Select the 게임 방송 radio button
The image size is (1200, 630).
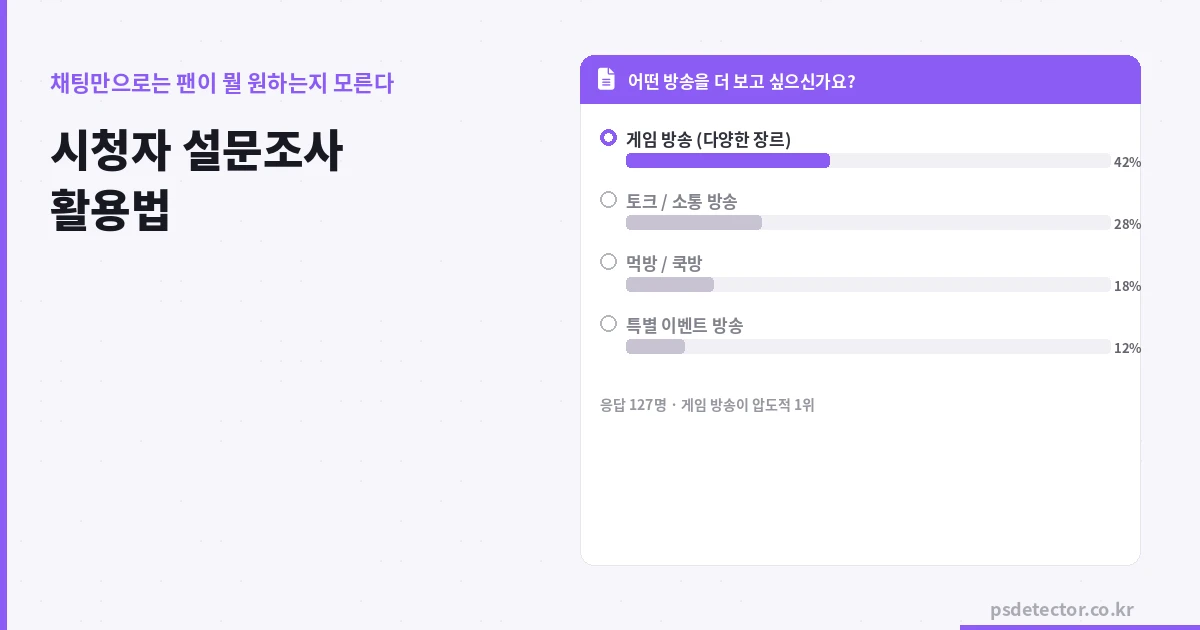click(608, 138)
